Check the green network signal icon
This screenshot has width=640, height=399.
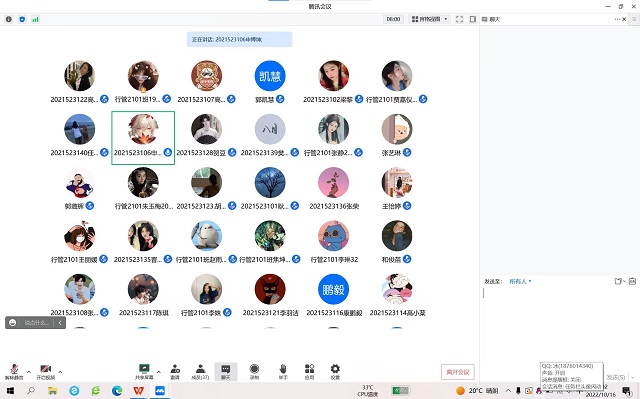pyautogui.click(x=35, y=19)
